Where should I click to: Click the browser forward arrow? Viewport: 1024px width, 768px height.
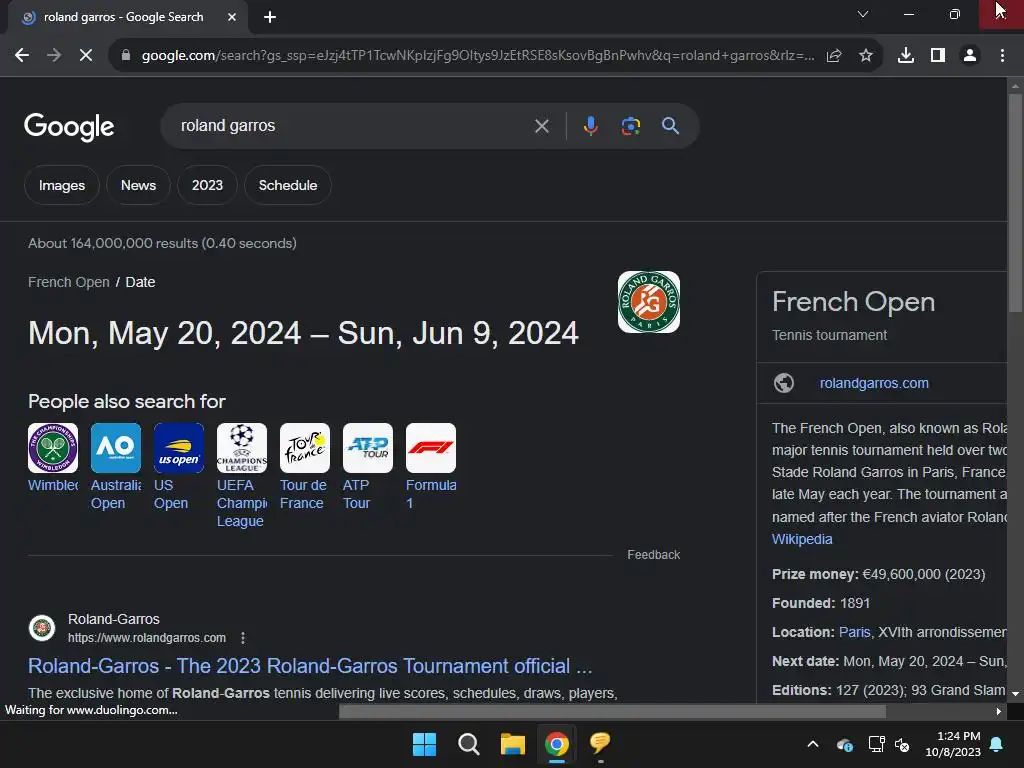click(x=54, y=56)
